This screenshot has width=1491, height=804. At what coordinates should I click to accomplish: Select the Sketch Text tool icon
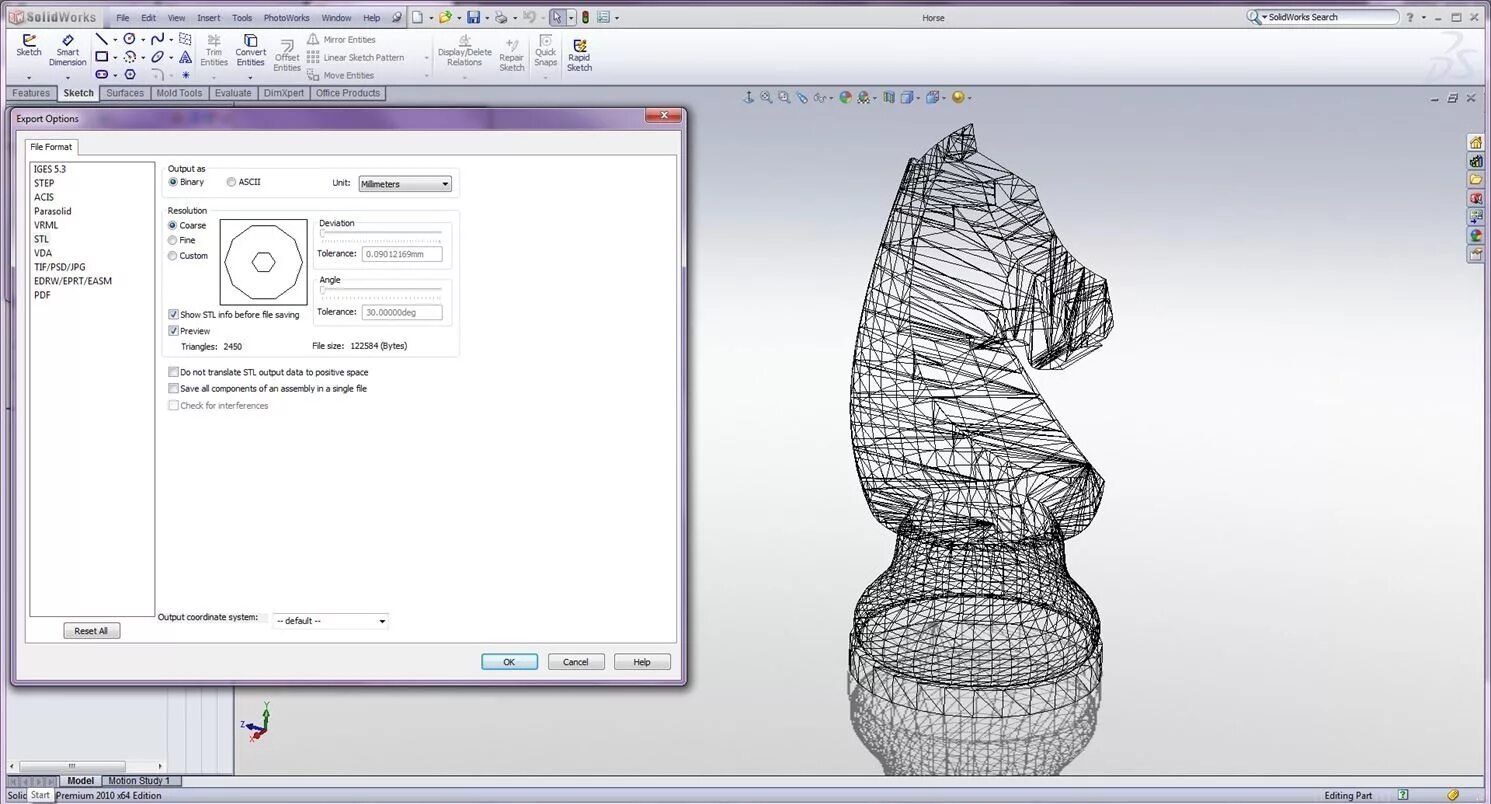click(x=185, y=57)
